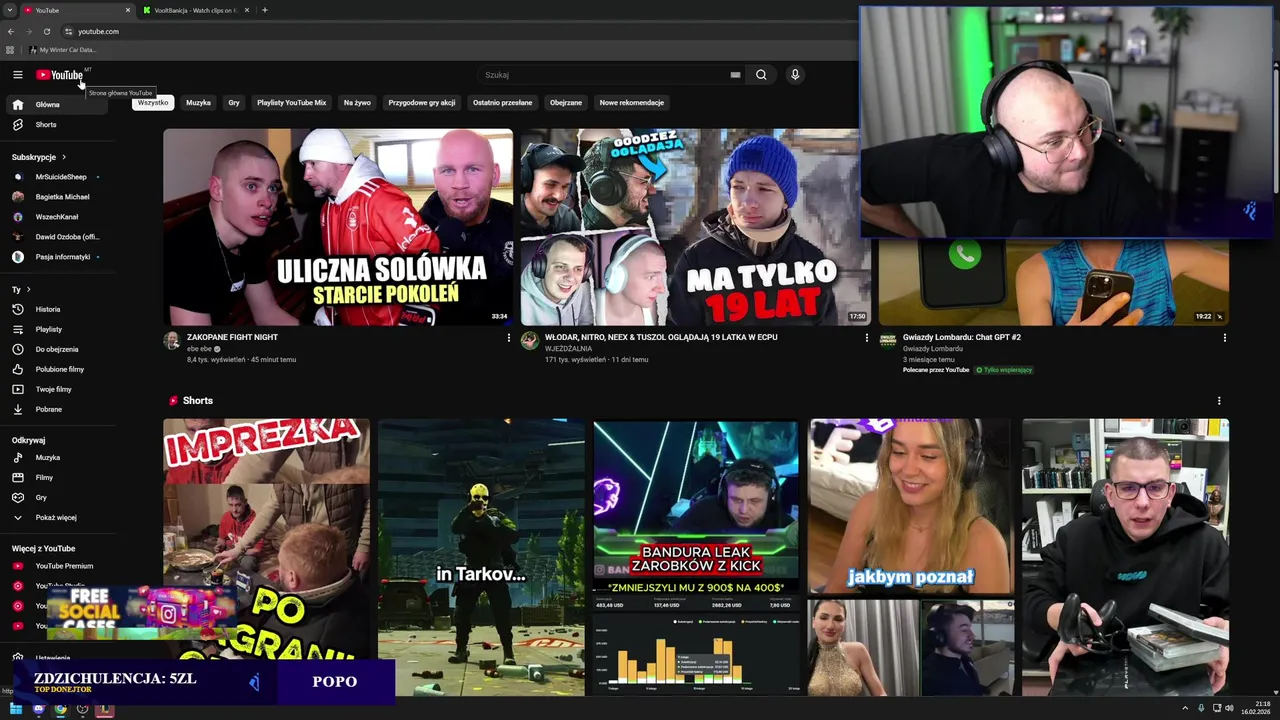Open the browser tab search dropdown
The image size is (1280, 720).
(x=9, y=10)
